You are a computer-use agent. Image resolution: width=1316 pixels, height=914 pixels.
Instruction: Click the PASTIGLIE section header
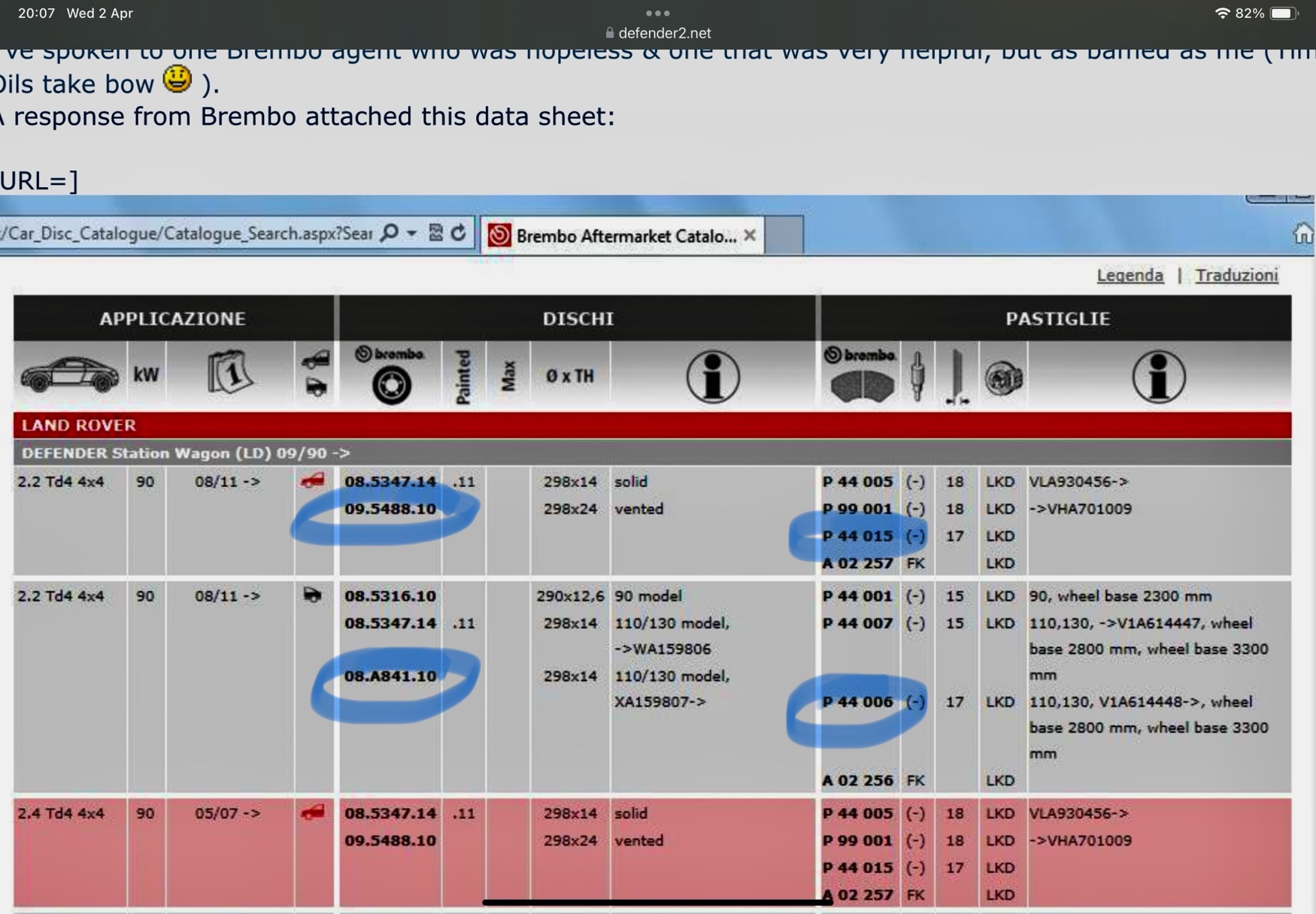pos(1057,319)
